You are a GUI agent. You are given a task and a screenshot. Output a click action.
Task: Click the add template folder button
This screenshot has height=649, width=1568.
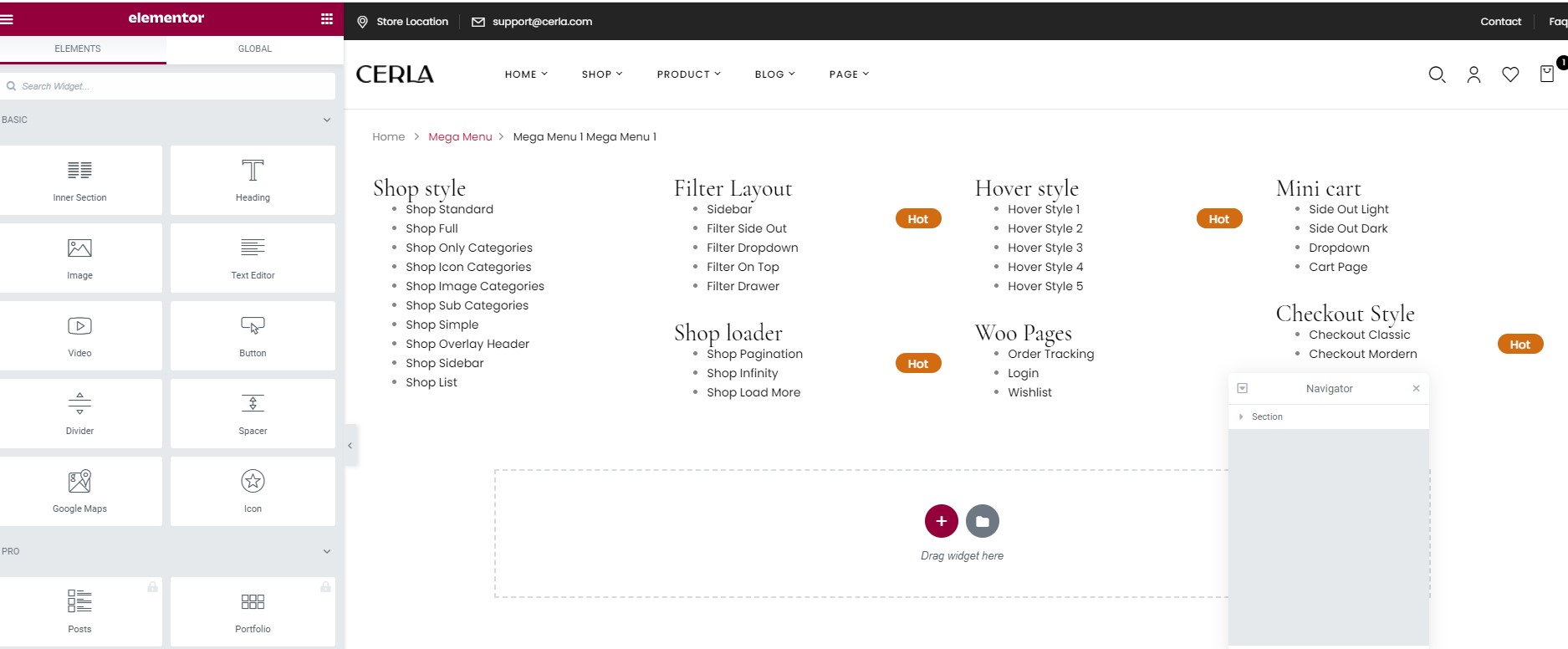click(983, 521)
